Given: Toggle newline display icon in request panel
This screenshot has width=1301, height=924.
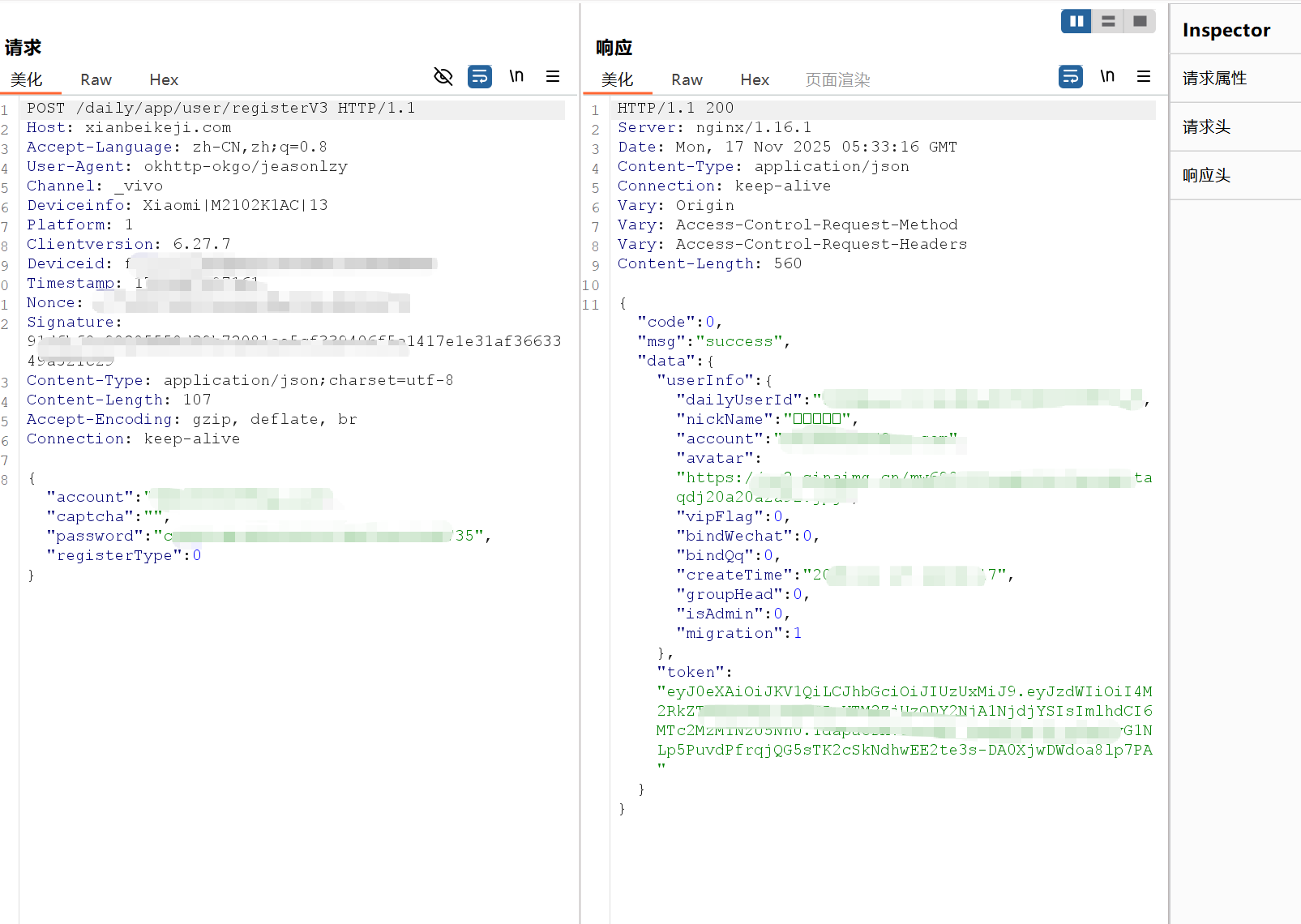Looking at the screenshot, I should tap(516, 77).
